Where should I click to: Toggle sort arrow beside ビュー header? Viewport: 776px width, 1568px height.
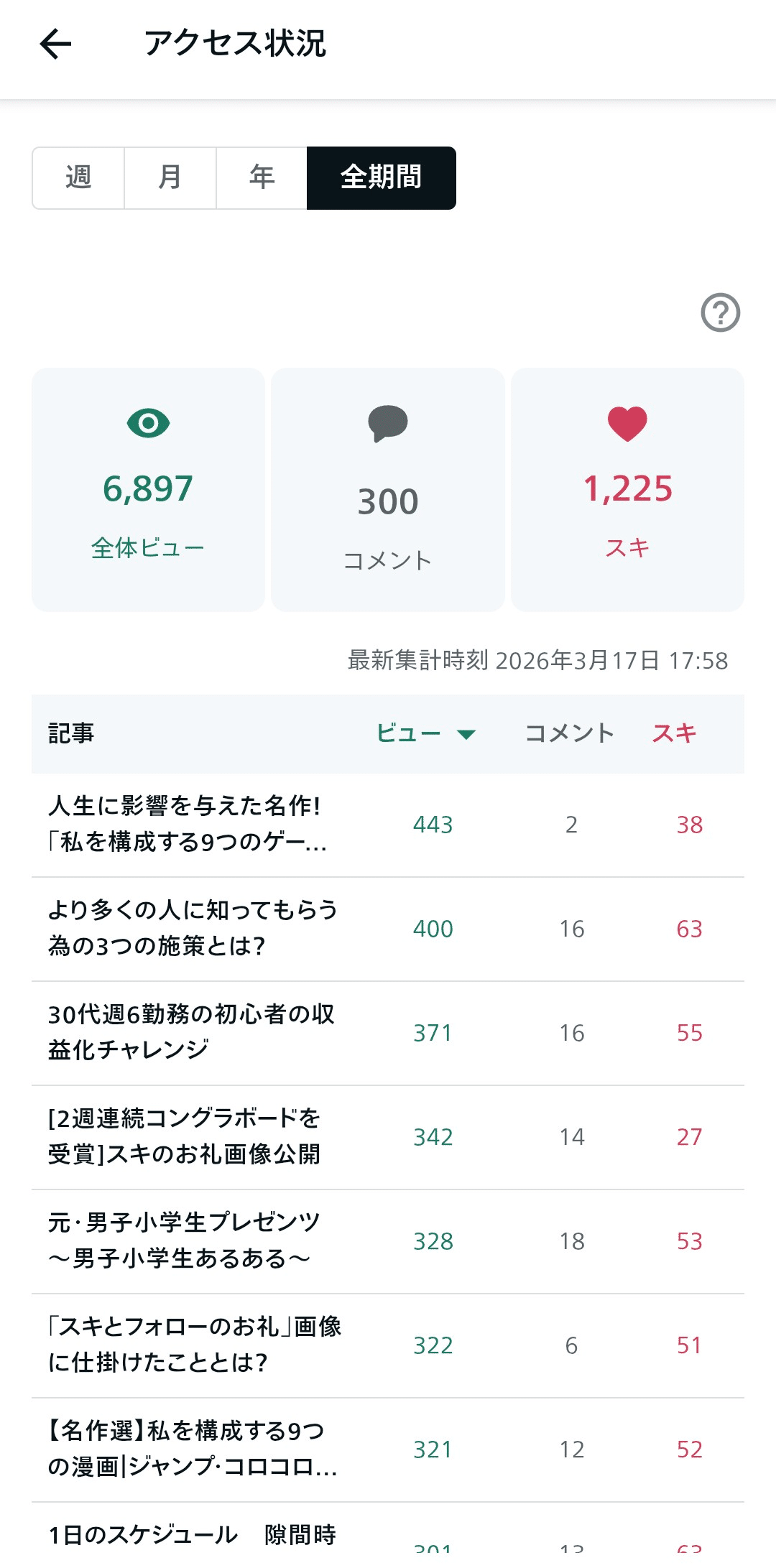click(x=466, y=734)
